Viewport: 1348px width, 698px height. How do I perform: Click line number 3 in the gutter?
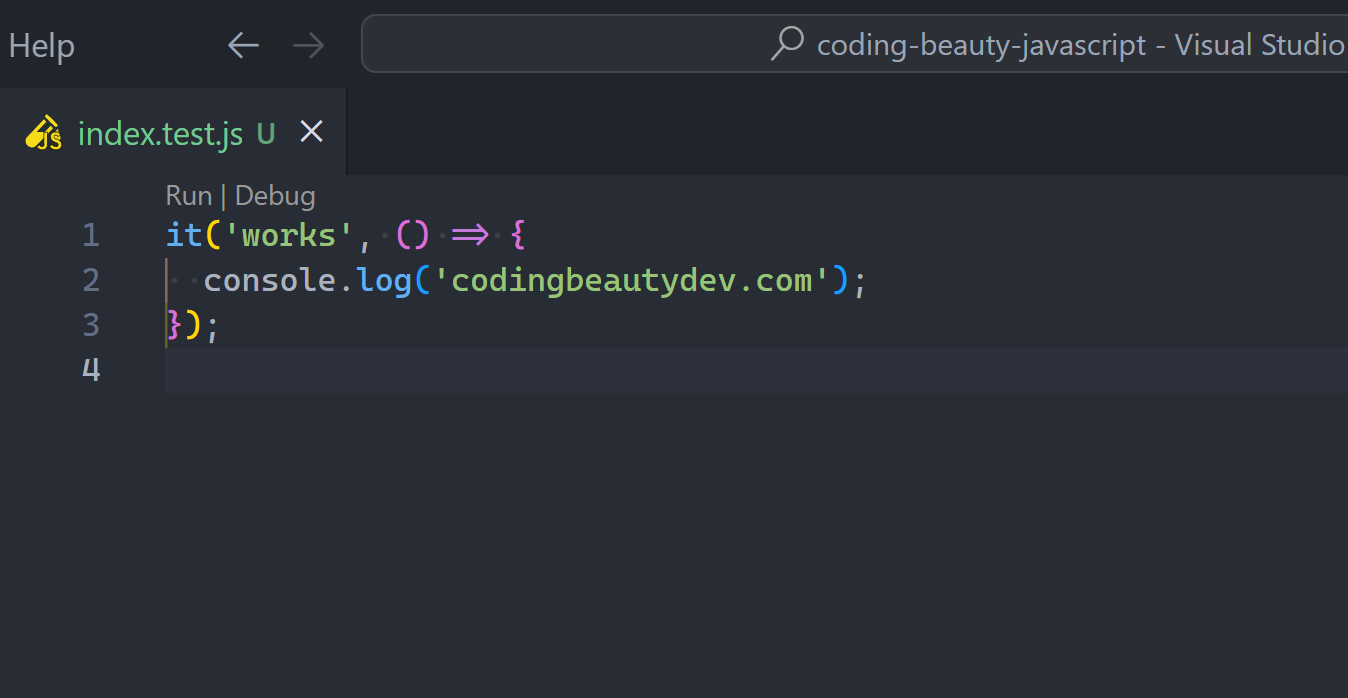(91, 325)
